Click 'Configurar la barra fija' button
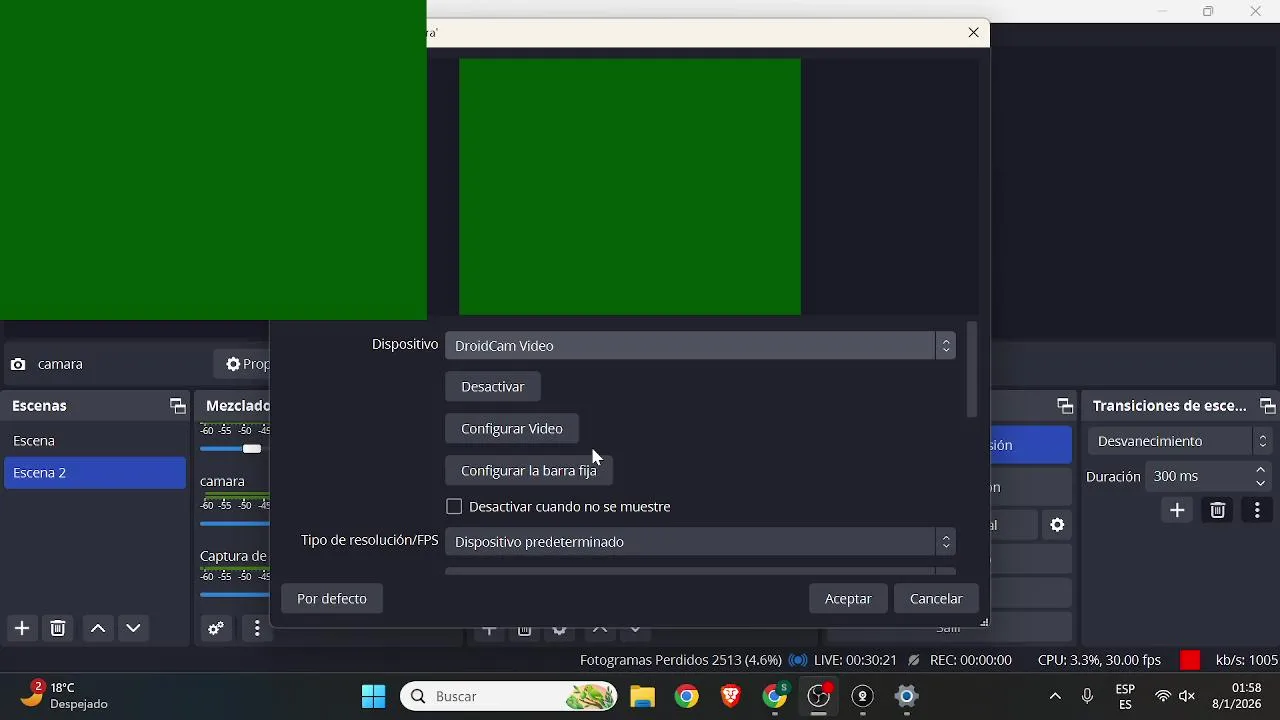The width and height of the screenshot is (1280, 720). tap(529, 470)
